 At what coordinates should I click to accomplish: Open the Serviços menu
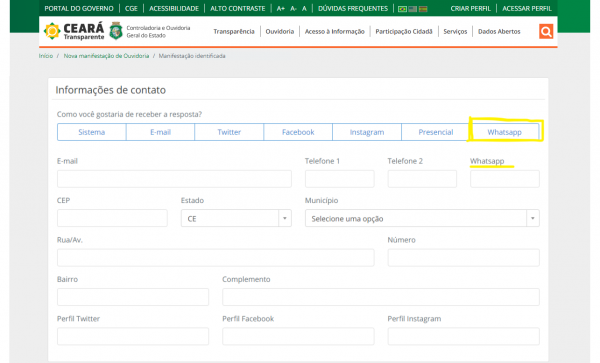pyautogui.click(x=455, y=31)
